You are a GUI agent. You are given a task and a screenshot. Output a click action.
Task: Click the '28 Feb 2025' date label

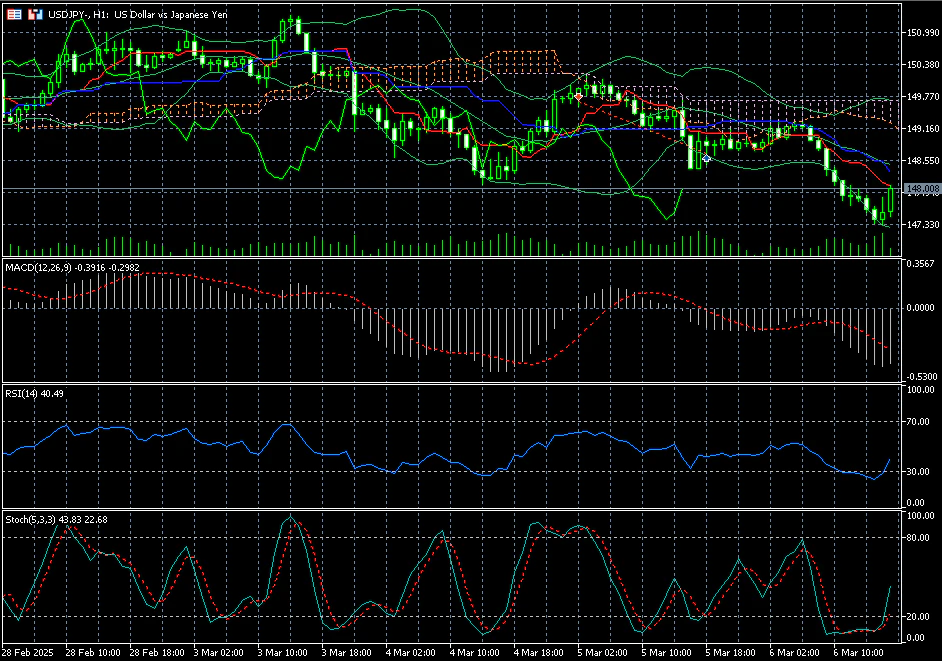coord(28,653)
